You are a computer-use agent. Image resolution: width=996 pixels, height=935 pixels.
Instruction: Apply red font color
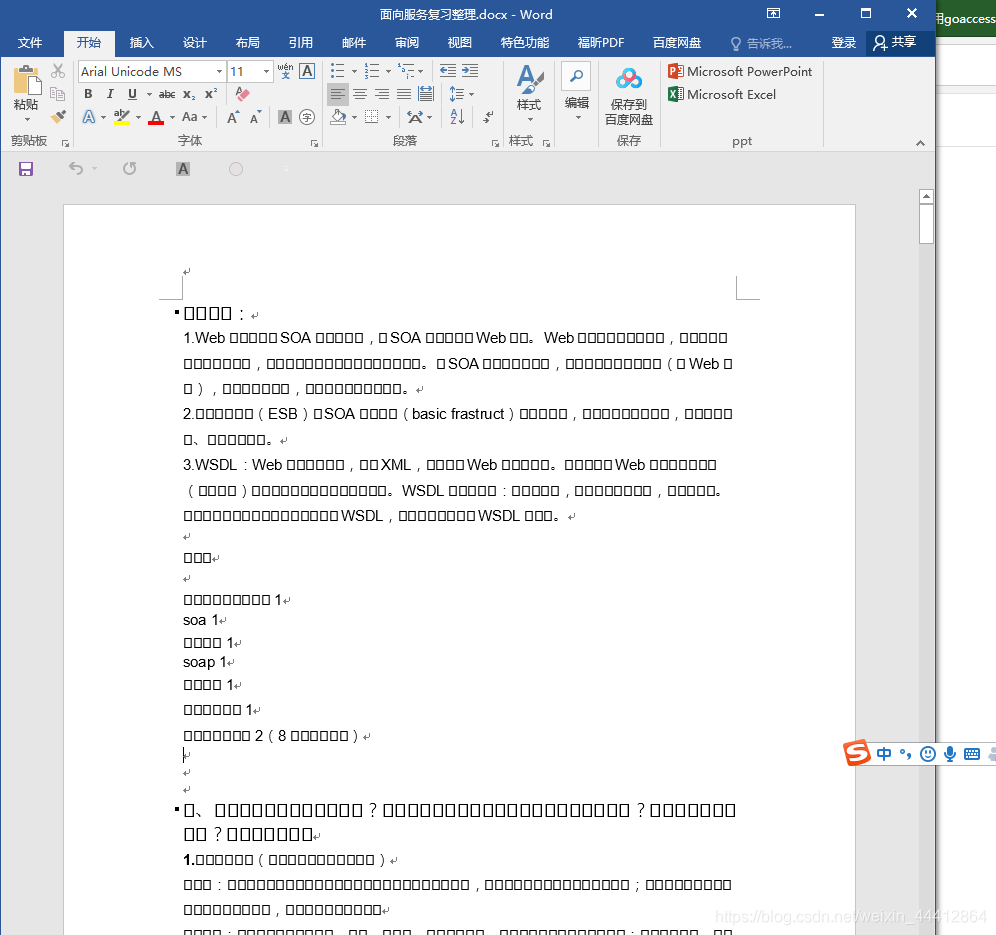[x=156, y=117]
